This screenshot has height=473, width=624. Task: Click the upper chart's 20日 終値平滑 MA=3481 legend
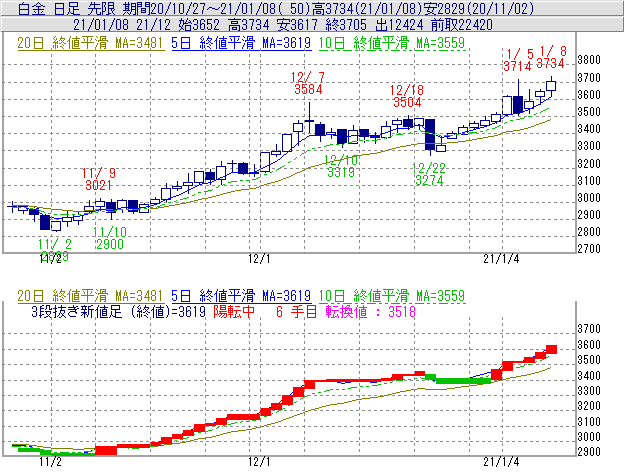click(x=90, y=43)
